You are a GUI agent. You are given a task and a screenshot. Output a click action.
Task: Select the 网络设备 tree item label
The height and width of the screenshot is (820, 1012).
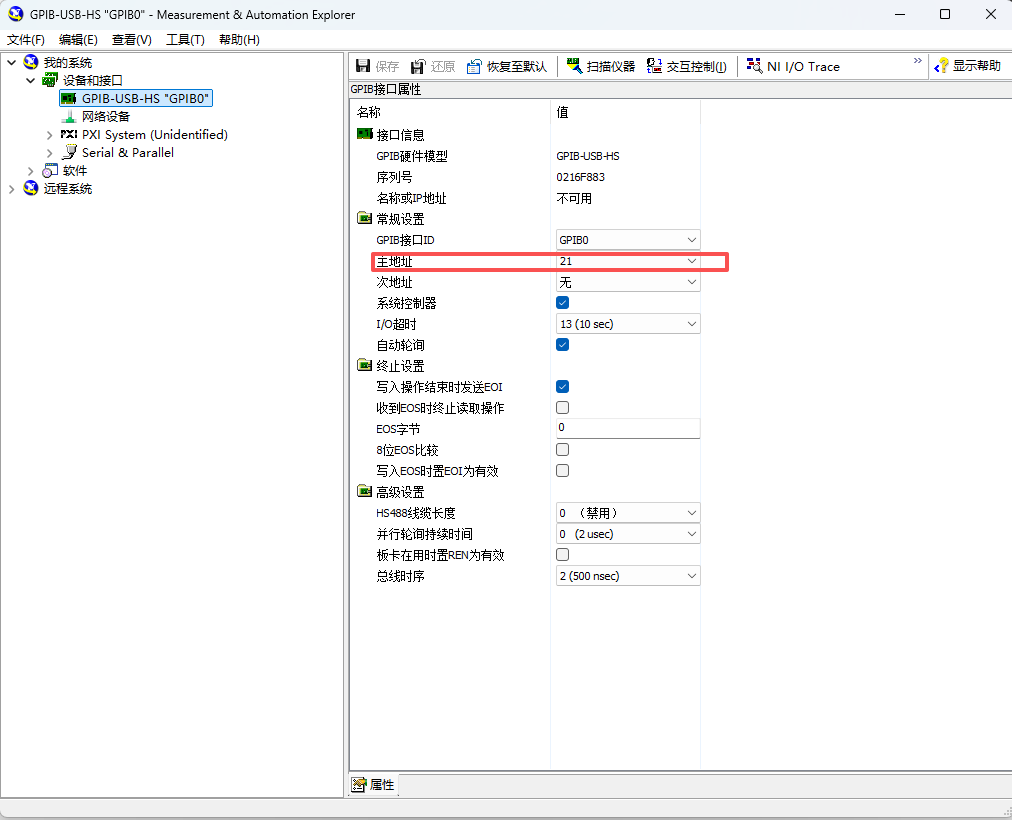pyautogui.click(x=106, y=117)
